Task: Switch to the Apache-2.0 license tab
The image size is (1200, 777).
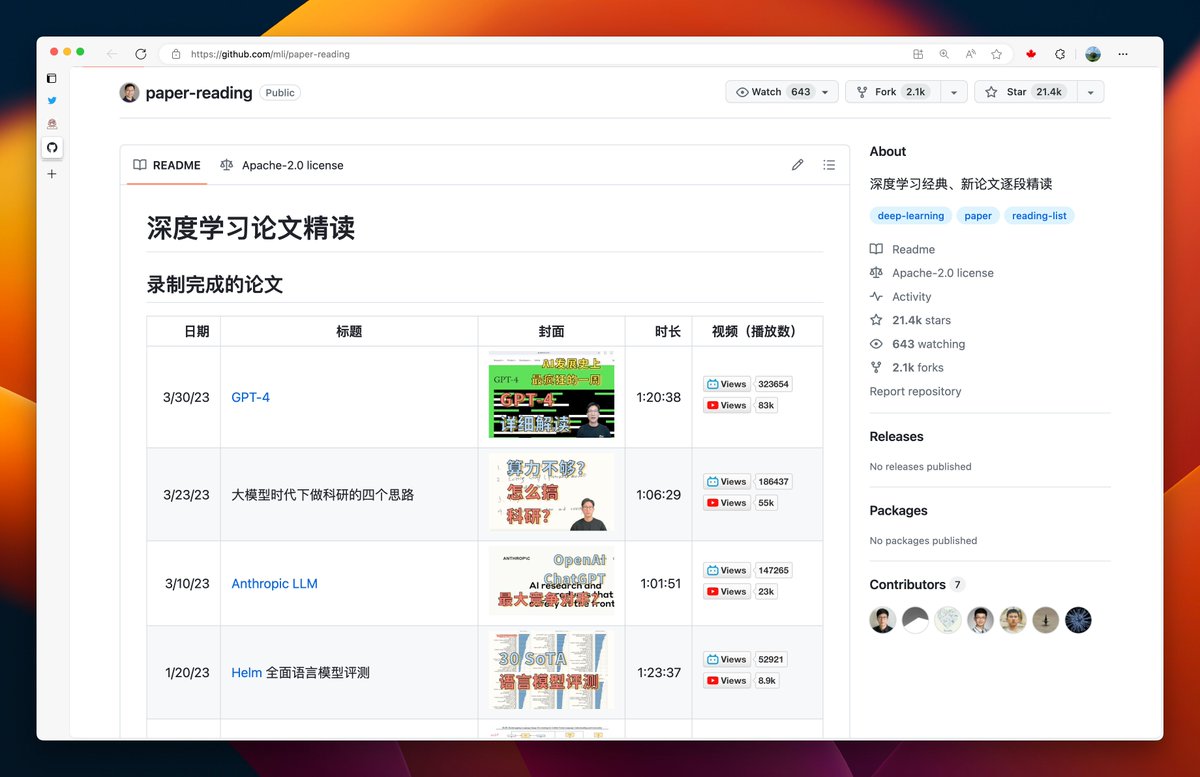Action: (x=282, y=165)
